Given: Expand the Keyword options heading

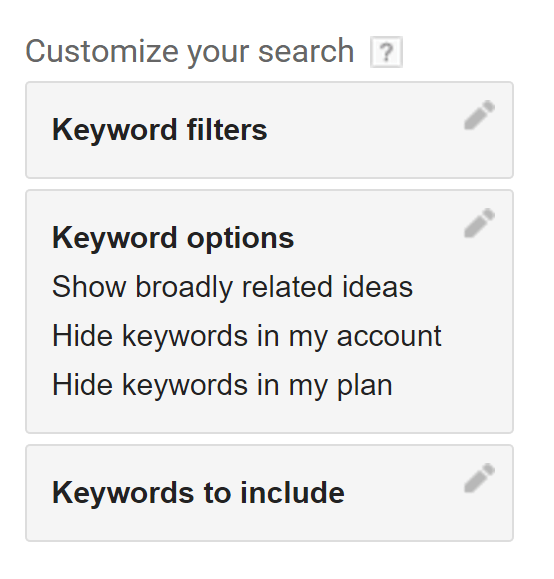Looking at the screenshot, I should [173, 238].
